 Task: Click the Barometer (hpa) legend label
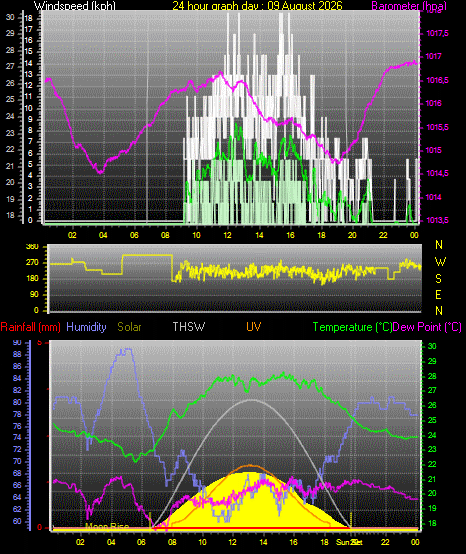tap(409, 5)
